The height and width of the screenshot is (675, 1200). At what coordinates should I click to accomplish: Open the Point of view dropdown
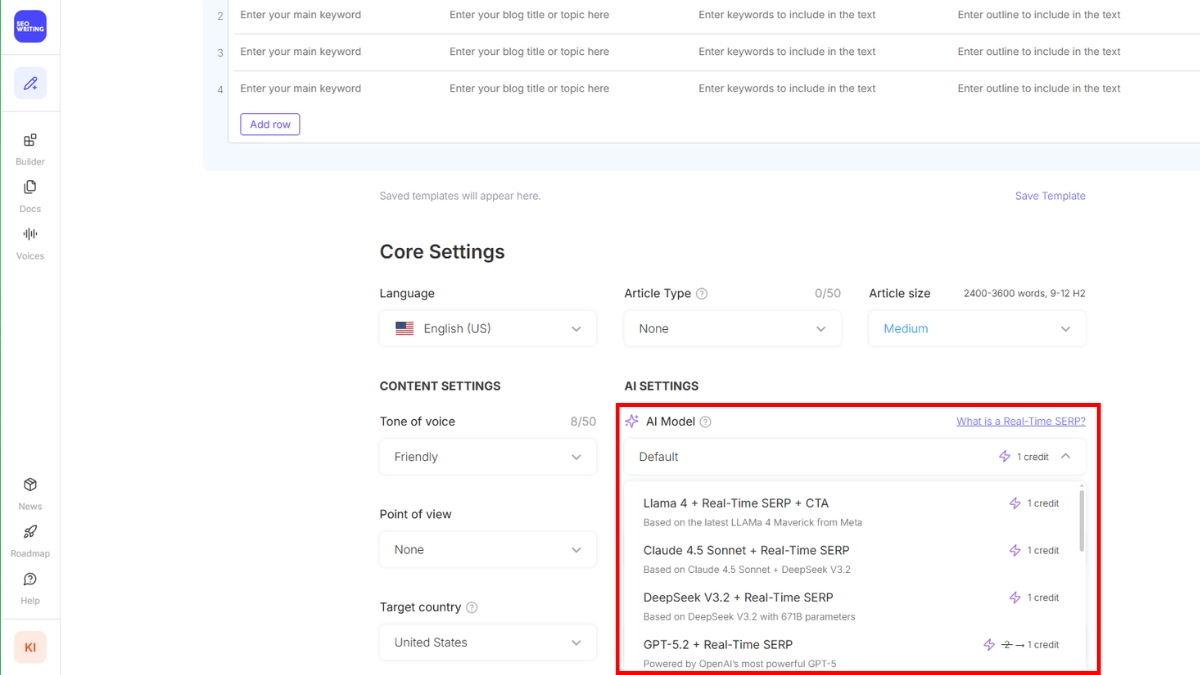pos(487,549)
